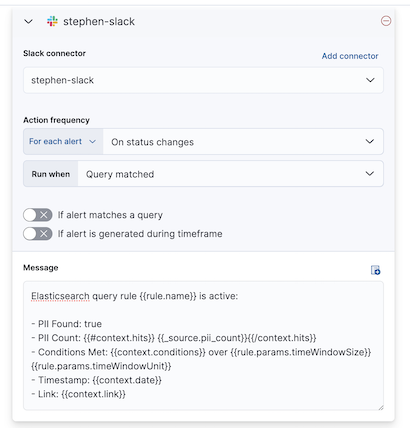Collapse the stephen-slack action panel chevron
The height and width of the screenshot is (428, 410).
[x=29, y=22]
